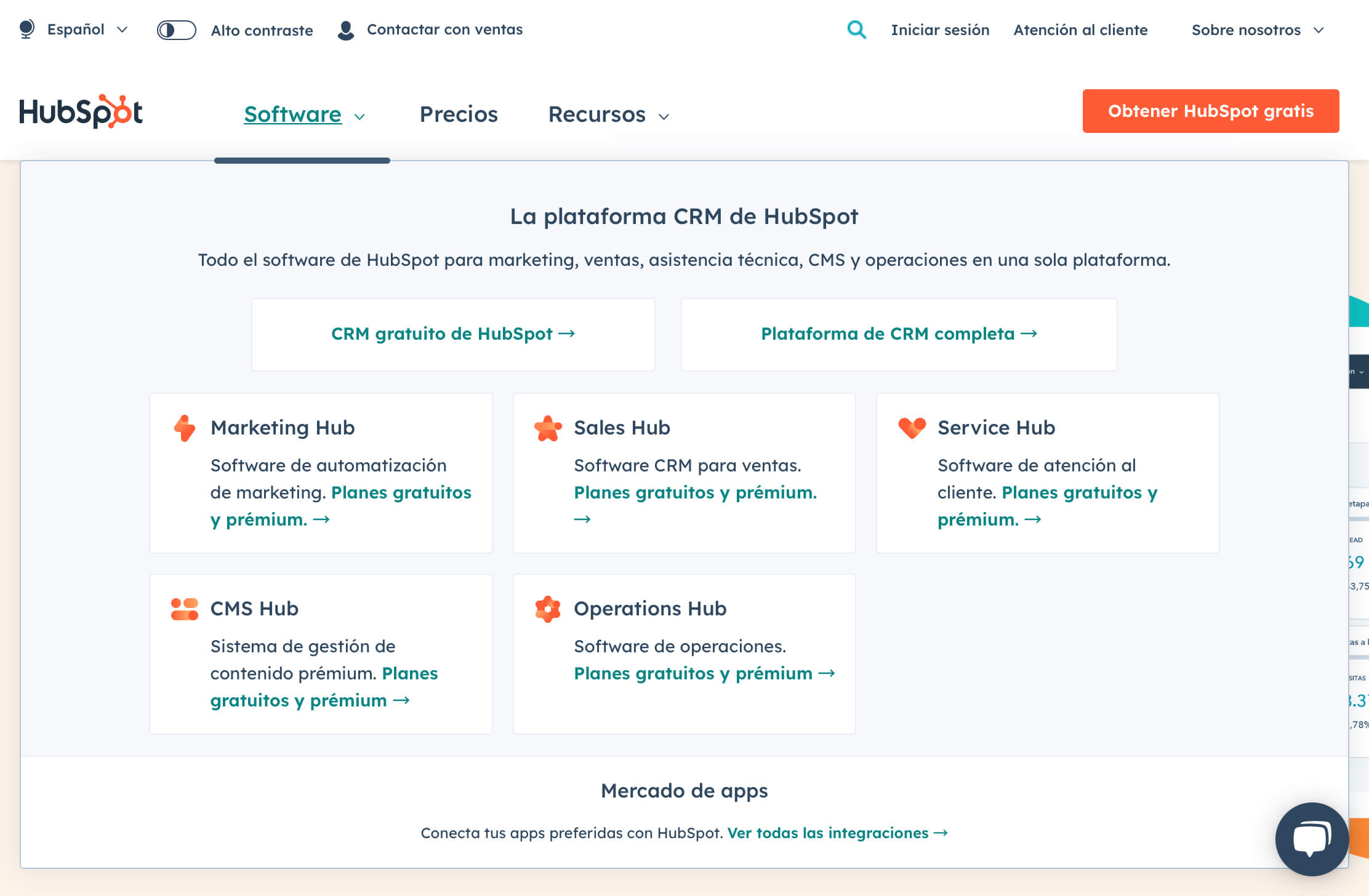Click Obtener HubSpot gratis

coord(1210,111)
